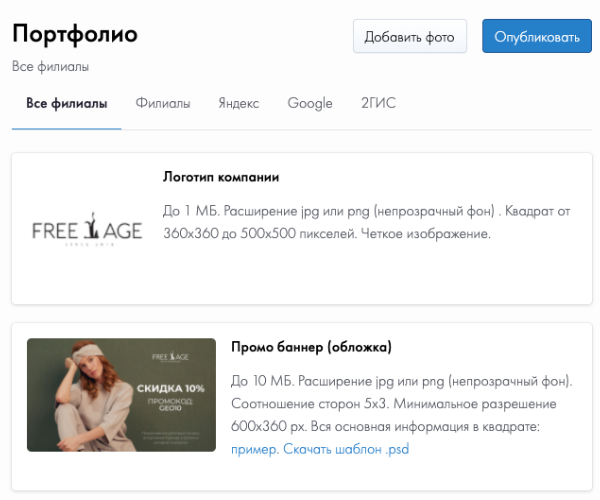
Task: Click Все филиалы subtitle under Портфолио
Action: 51,67
